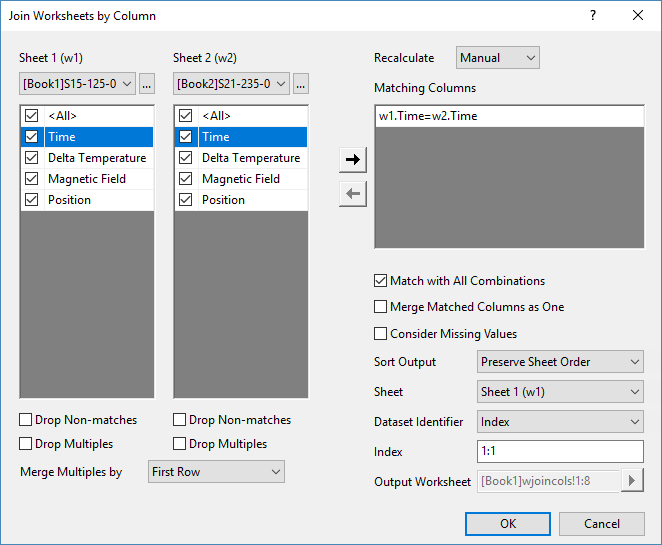Click the right arrow add-match button

(x=352, y=160)
